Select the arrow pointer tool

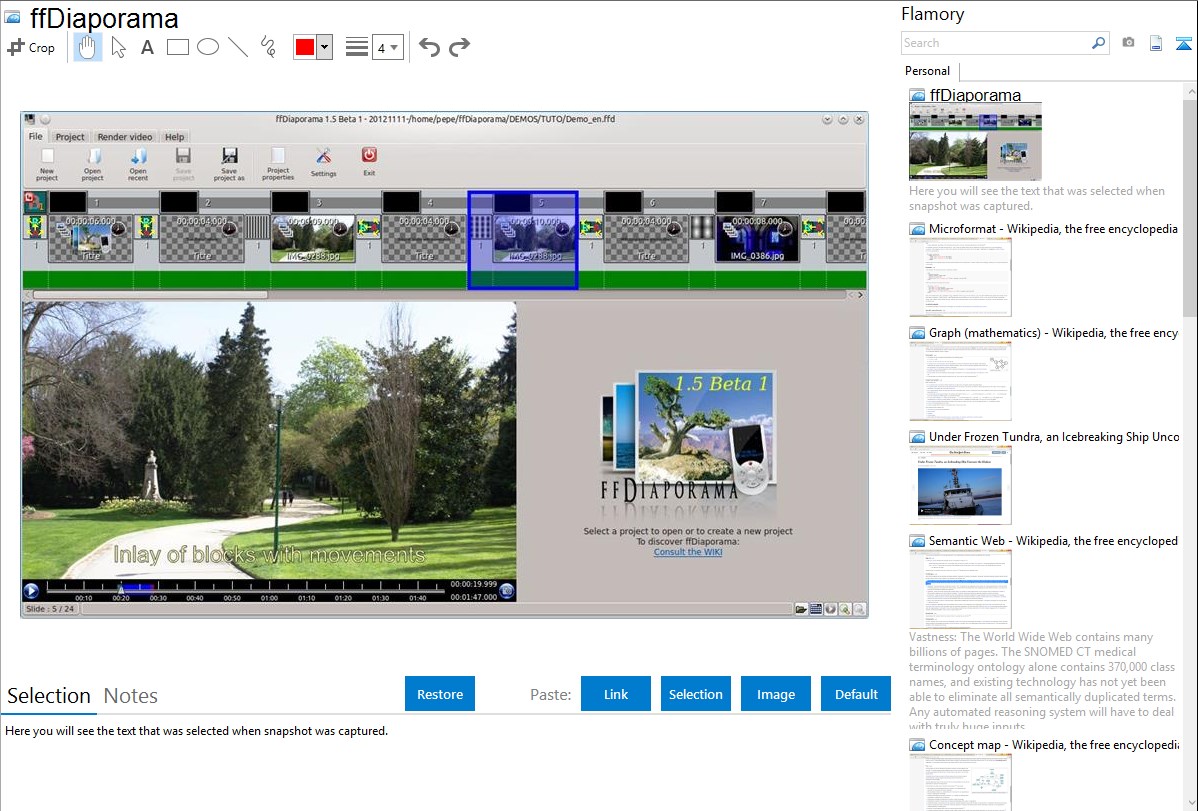118,47
